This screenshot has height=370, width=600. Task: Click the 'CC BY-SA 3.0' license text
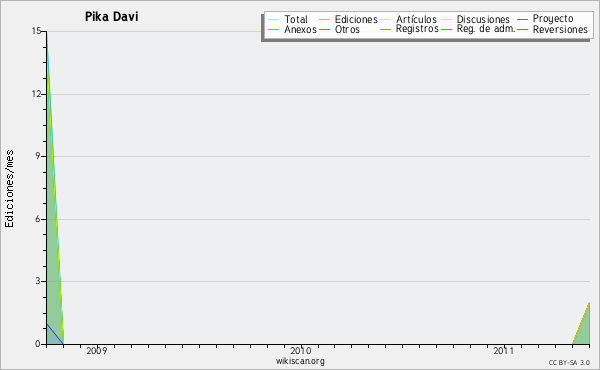[569, 363]
